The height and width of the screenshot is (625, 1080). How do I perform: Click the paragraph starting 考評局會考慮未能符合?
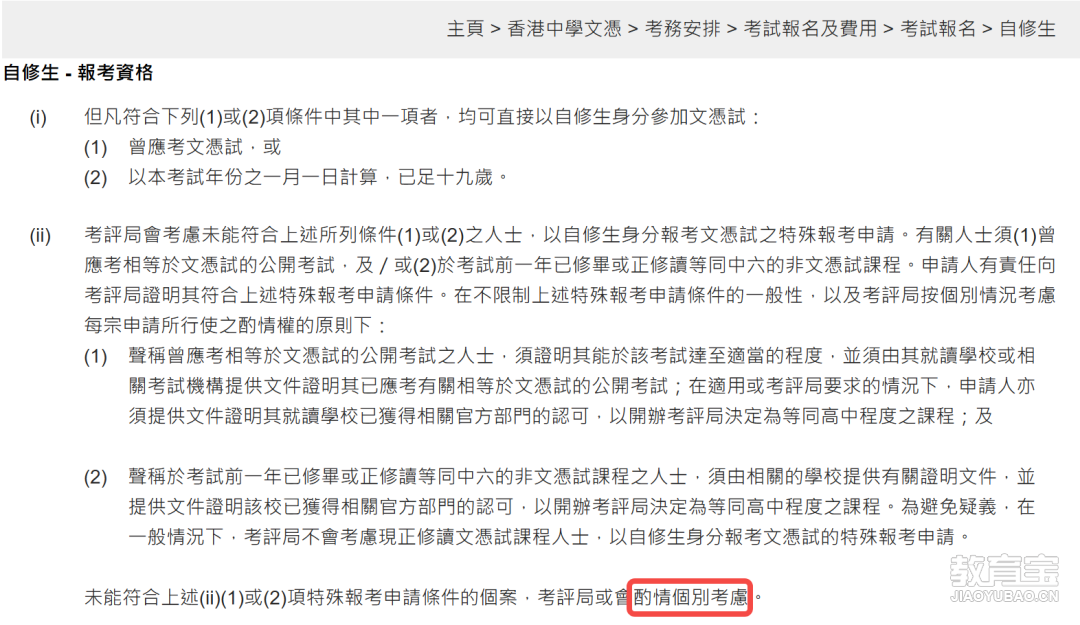570,280
